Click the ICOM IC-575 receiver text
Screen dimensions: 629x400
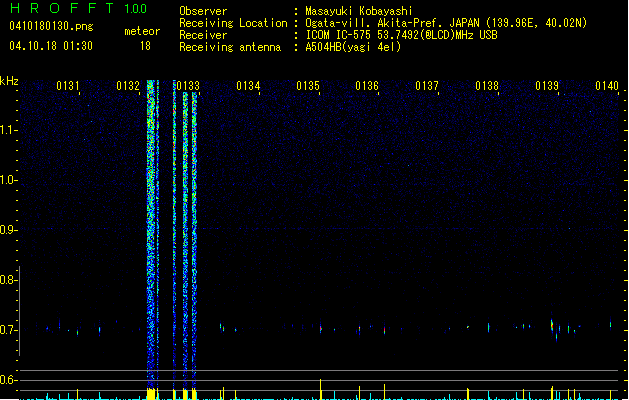pos(401,35)
